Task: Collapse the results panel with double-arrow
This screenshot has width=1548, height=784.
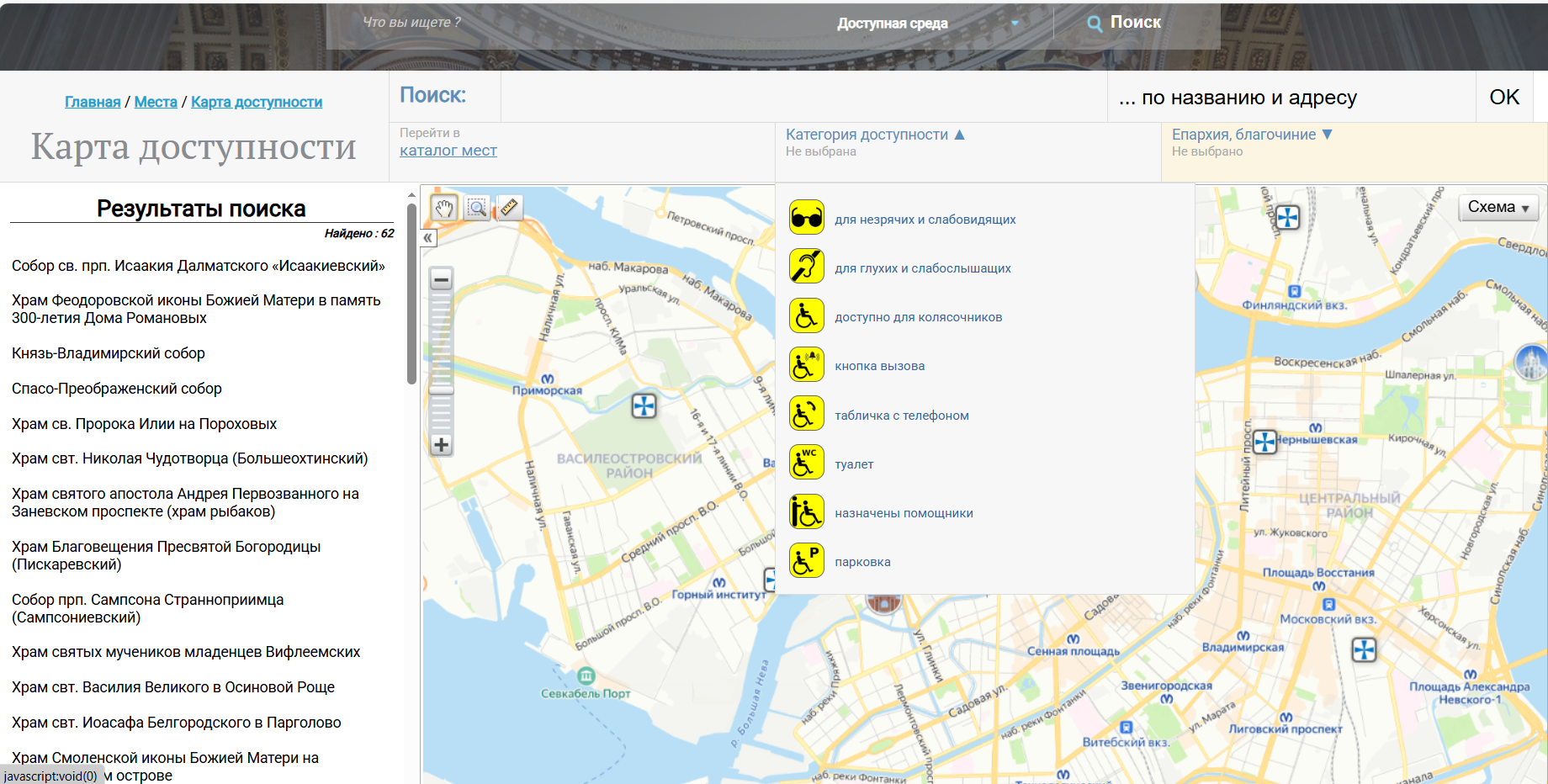Action: click(x=428, y=238)
